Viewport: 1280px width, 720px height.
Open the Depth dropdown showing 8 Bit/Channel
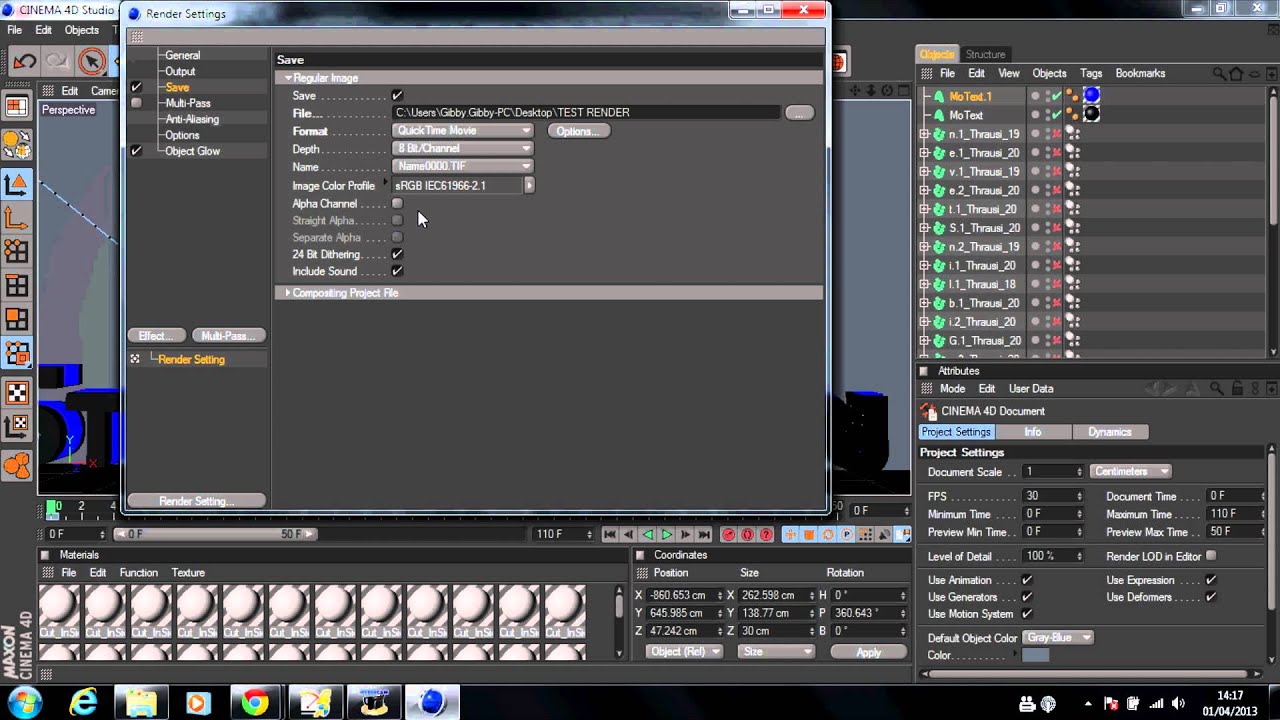[463, 149]
